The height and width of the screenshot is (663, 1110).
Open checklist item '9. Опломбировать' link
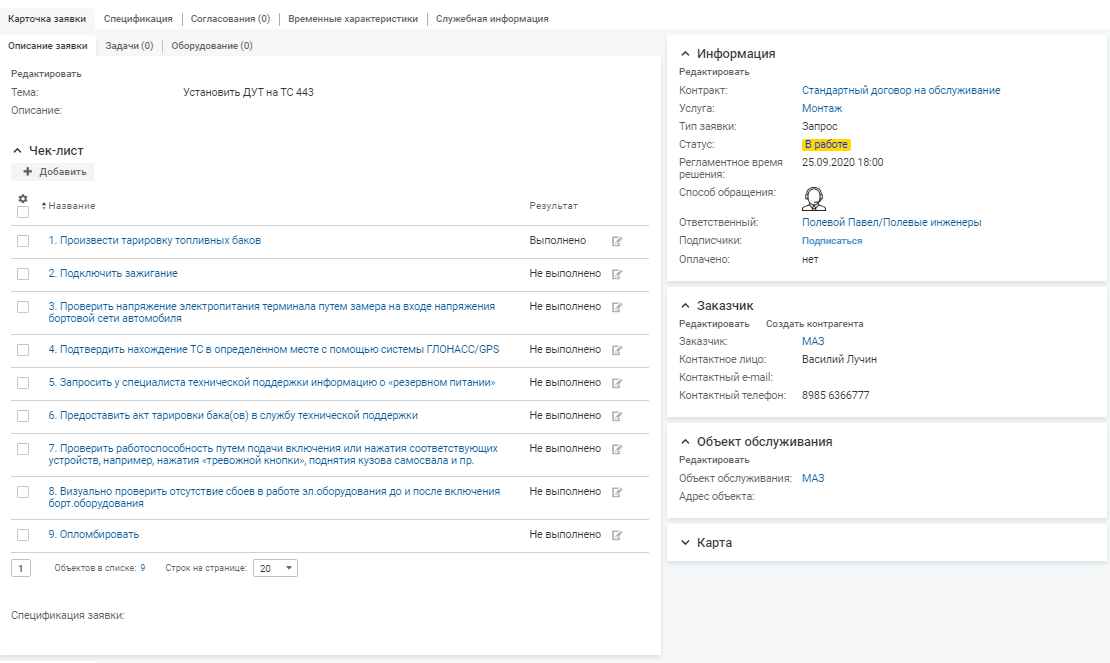(93, 535)
